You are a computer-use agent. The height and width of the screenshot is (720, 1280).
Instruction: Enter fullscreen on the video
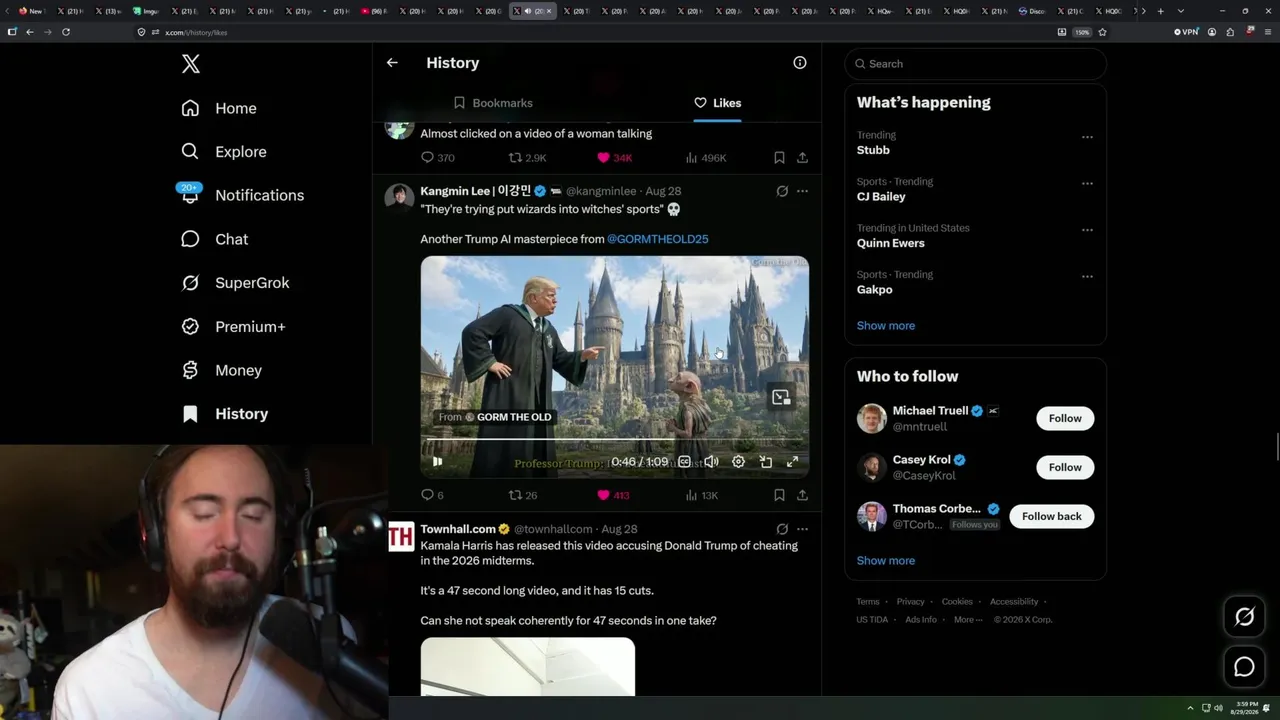[x=792, y=462]
